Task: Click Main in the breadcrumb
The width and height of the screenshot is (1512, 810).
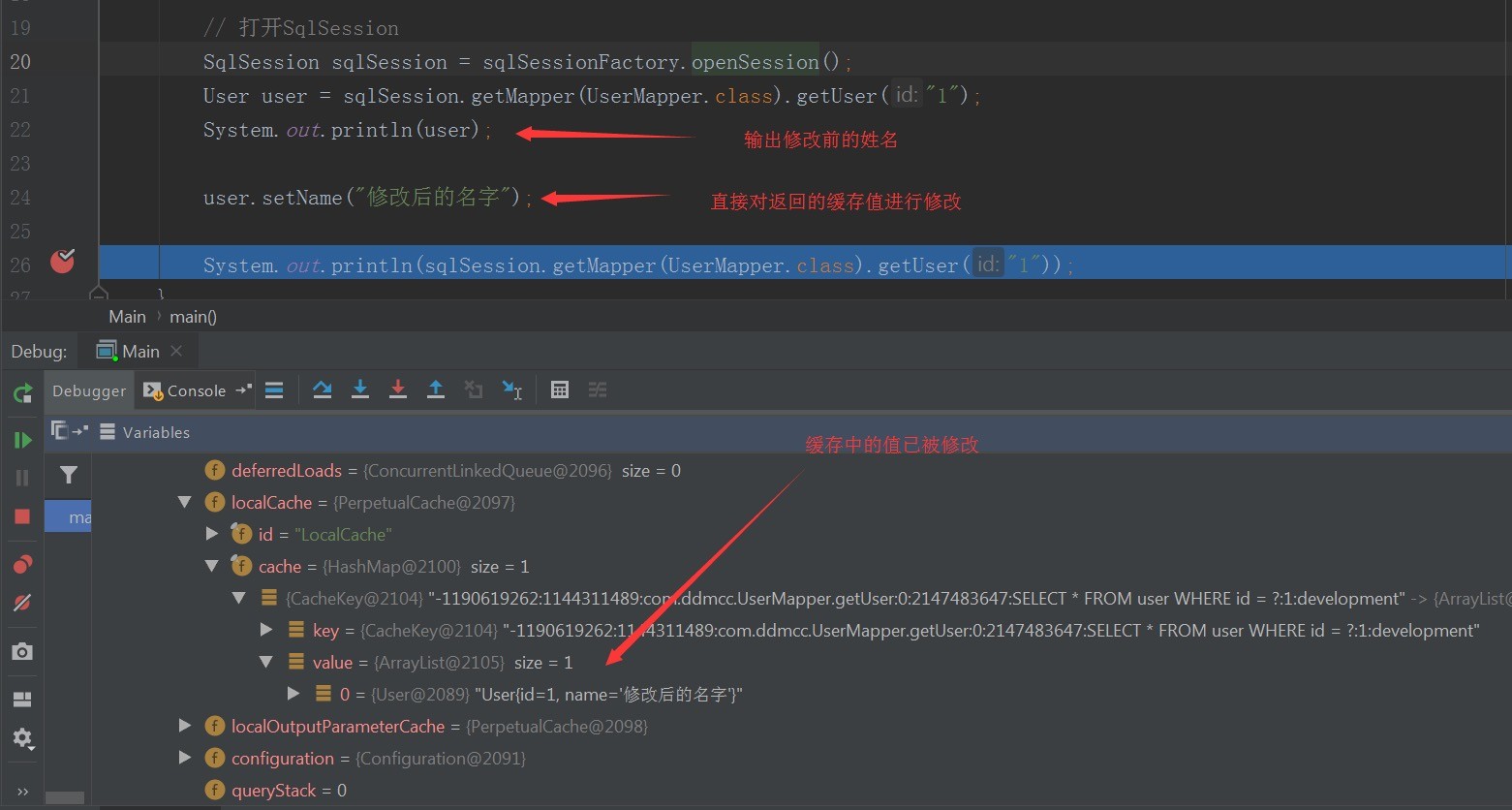Action: pyautogui.click(x=127, y=317)
